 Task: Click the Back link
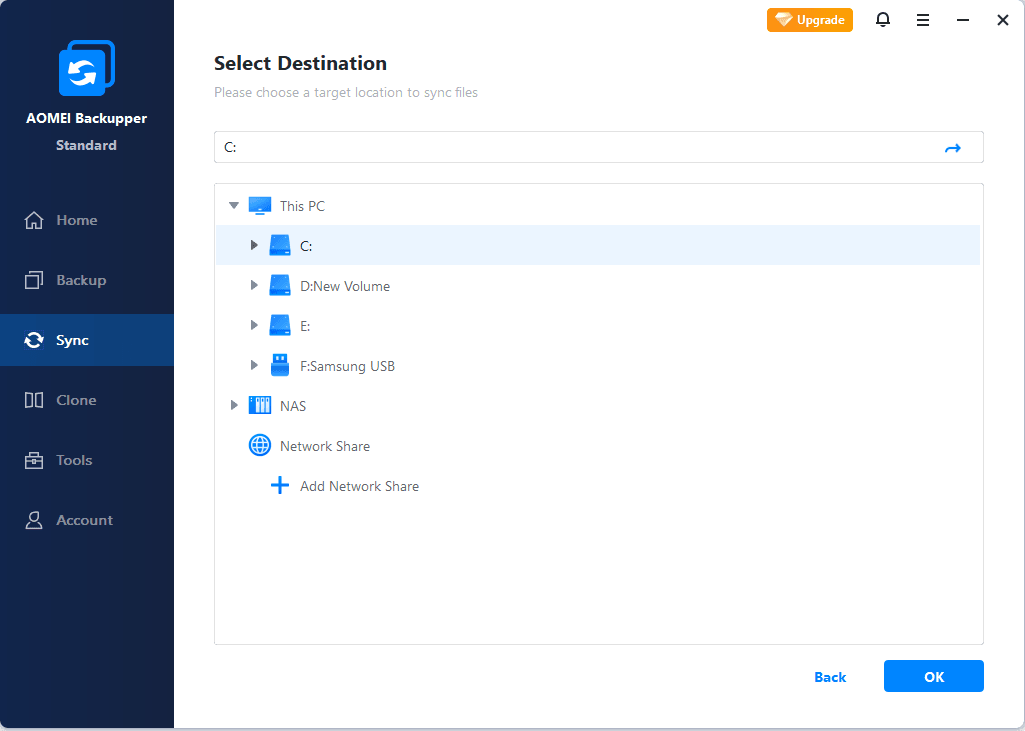830,677
